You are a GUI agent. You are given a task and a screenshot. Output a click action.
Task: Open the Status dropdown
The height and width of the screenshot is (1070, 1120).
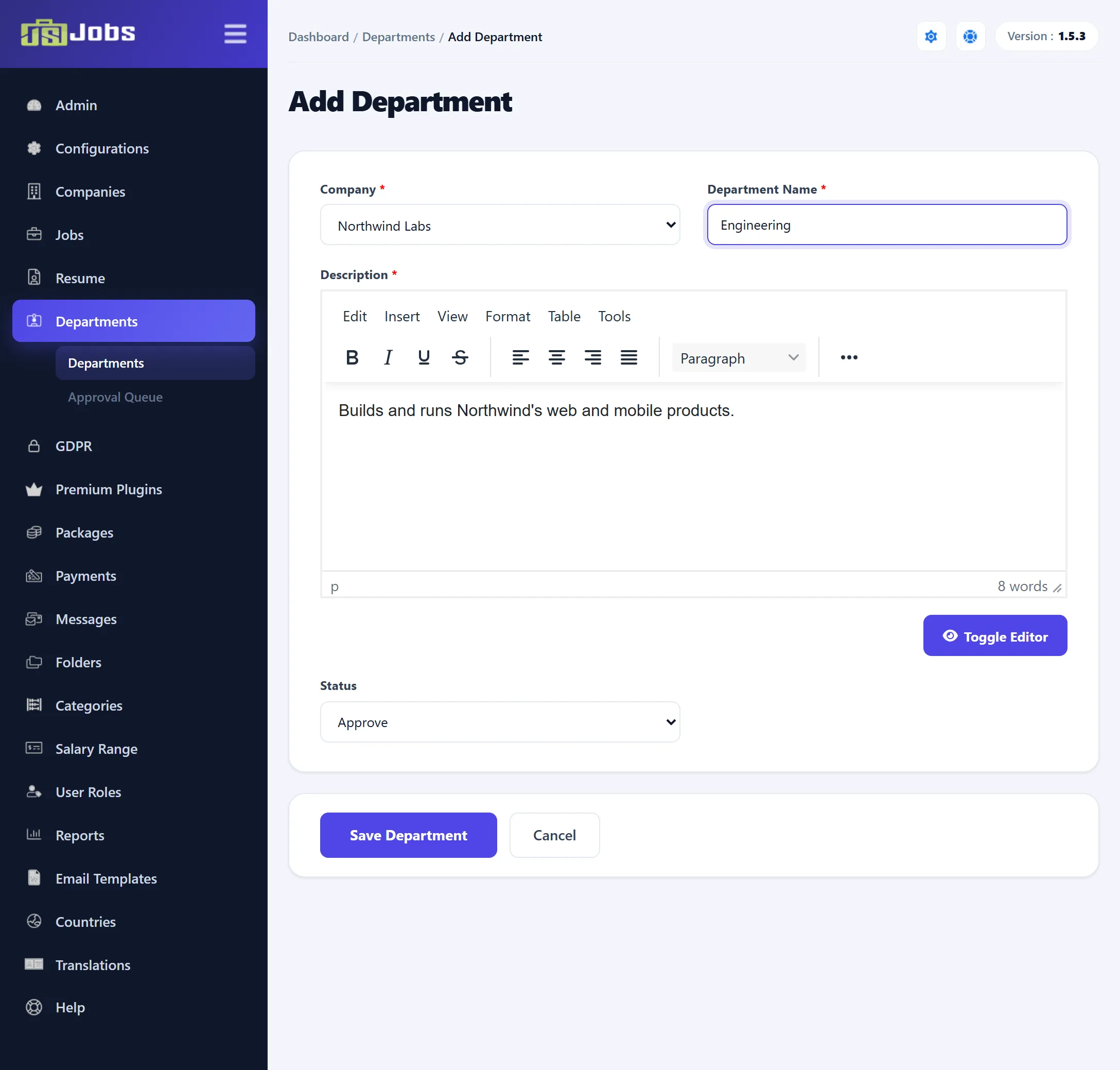click(x=500, y=722)
